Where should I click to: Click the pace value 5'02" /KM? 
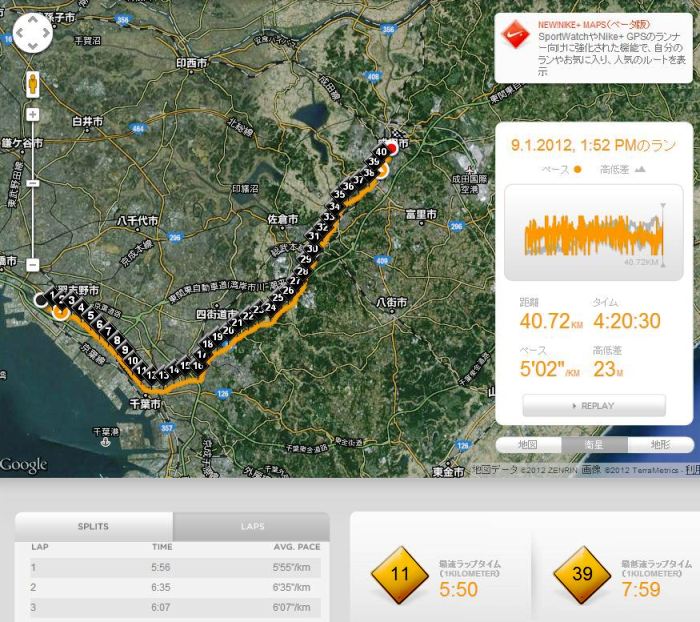[x=550, y=369]
